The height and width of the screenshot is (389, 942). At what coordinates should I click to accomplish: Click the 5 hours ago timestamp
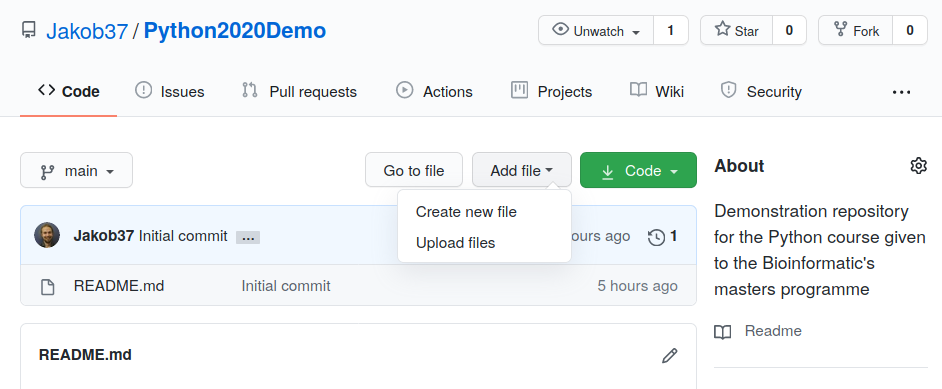(637, 286)
